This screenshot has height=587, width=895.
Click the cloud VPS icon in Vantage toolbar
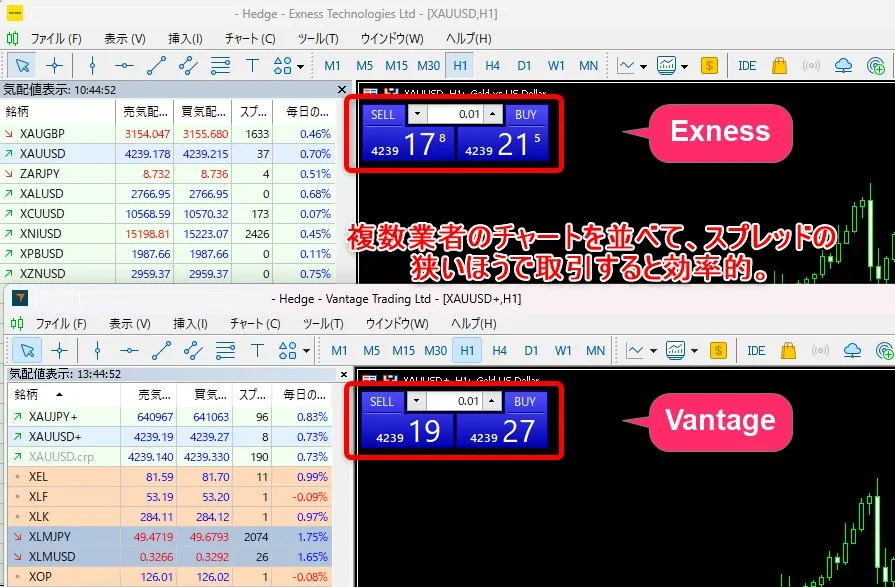click(850, 350)
